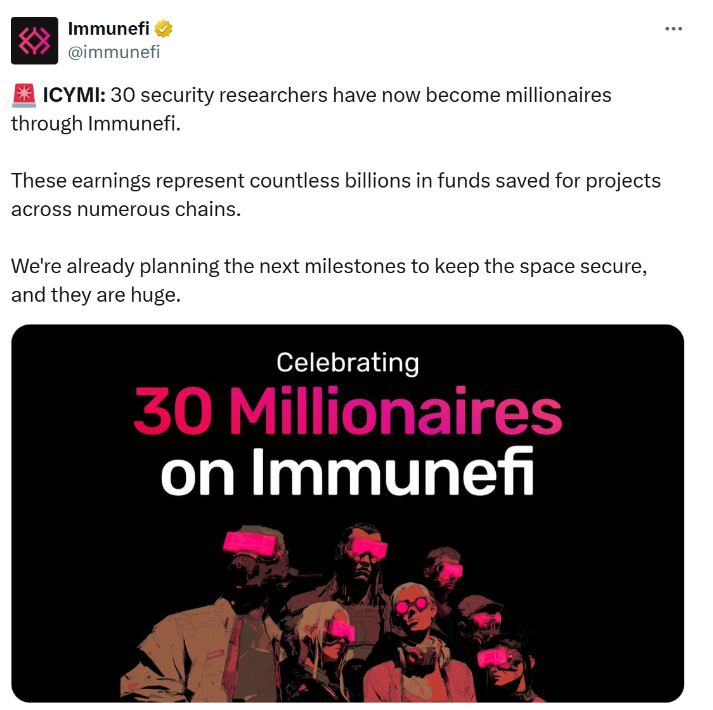
Task: Click the 'These earnings represent' paragraph
Action: [336, 195]
